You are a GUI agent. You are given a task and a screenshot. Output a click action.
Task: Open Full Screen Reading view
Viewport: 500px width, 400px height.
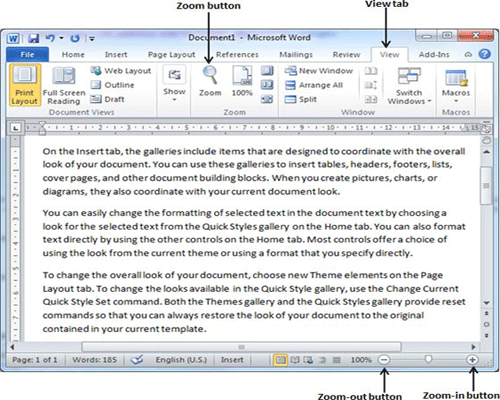(64, 85)
